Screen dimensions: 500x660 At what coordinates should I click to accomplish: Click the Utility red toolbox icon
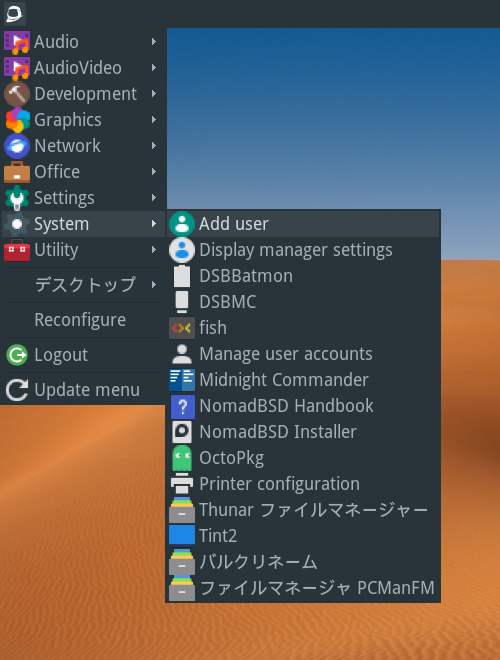pos(17,250)
